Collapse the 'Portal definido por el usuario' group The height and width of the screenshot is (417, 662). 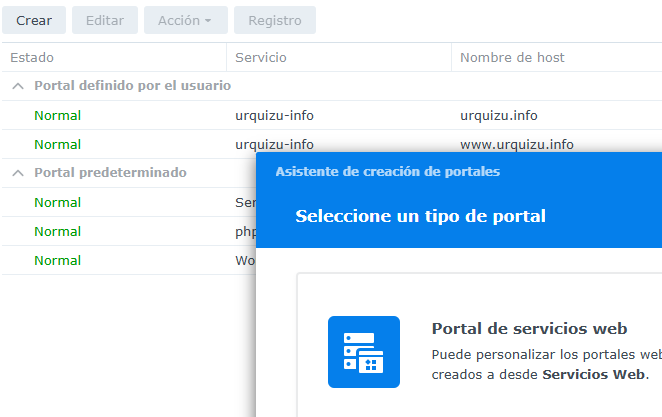18,86
